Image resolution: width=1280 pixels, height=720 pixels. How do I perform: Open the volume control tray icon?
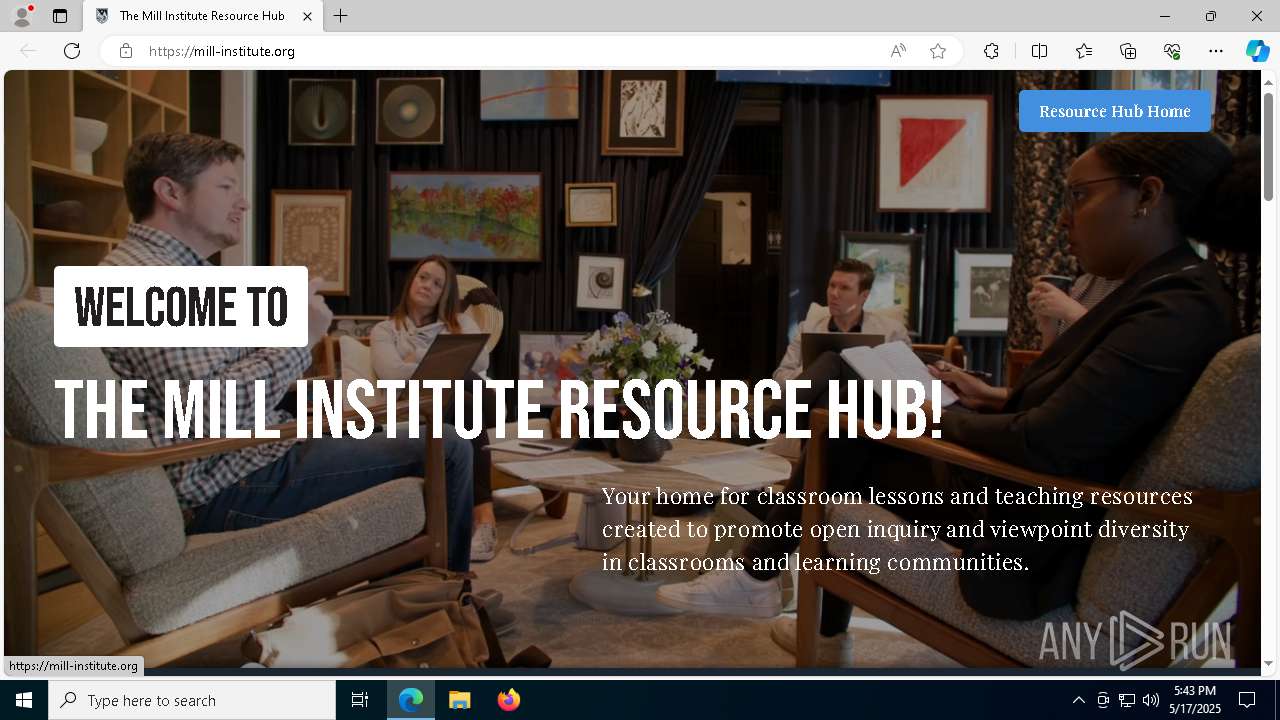click(1151, 700)
